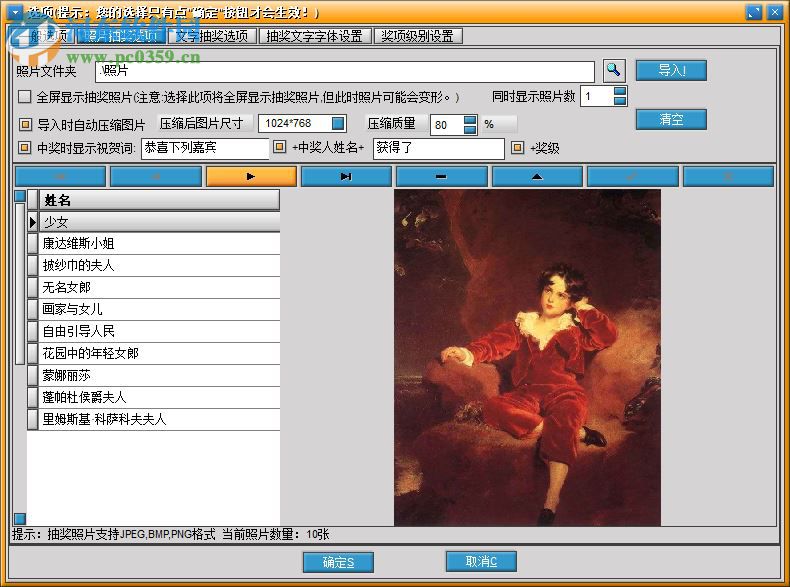Select the 康达维斯小姐 row
The width and height of the screenshot is (790, 587).
click(159, 243)
